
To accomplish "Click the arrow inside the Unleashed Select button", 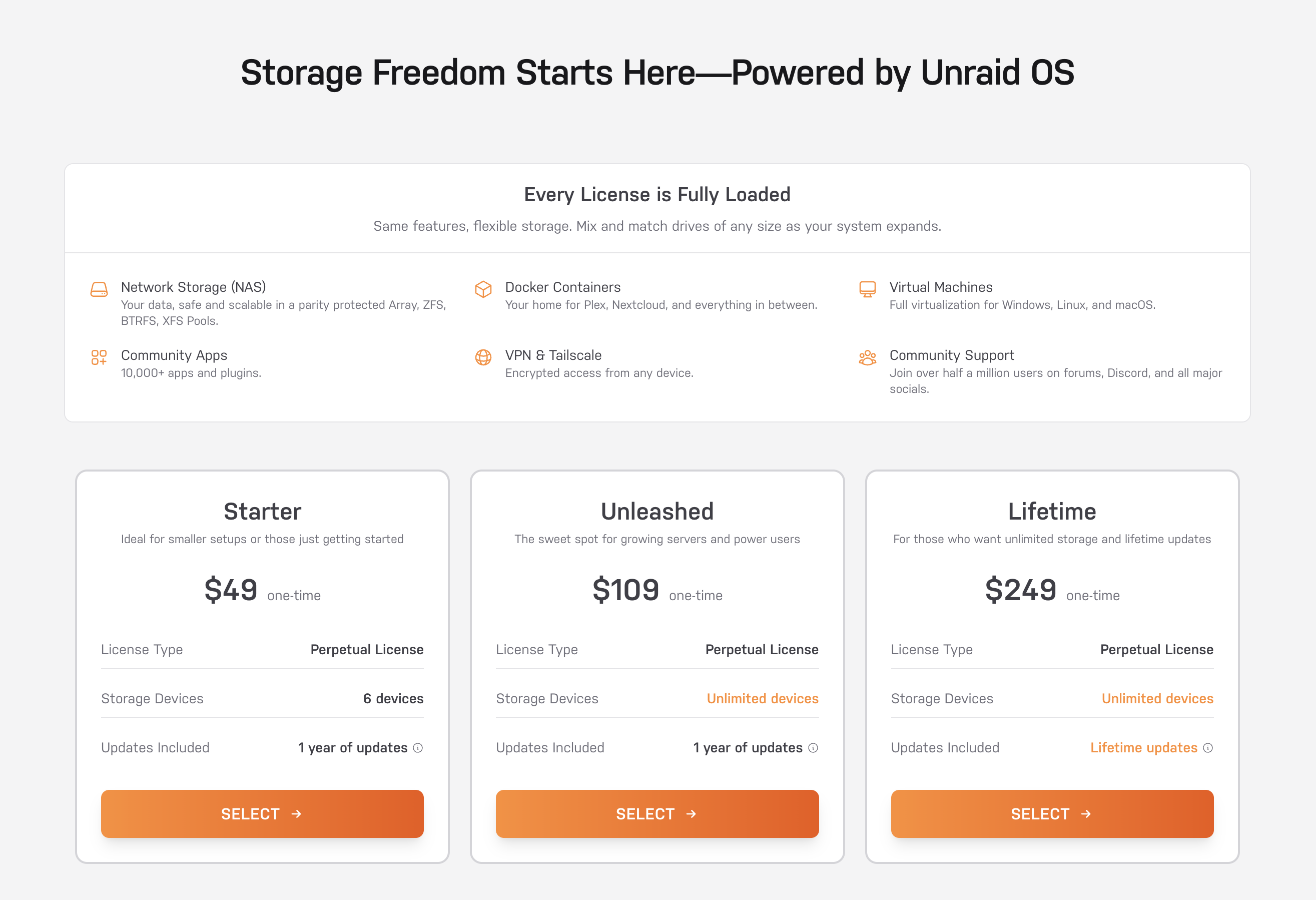I will point(692,814).
